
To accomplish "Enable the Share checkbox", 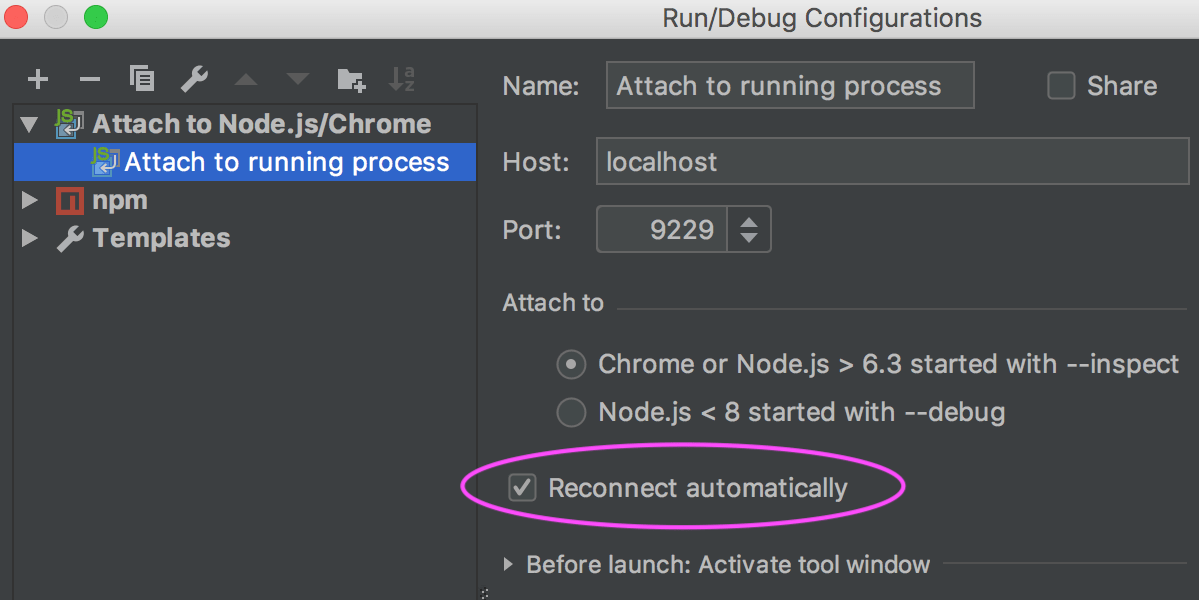I will click(1060, 86).
